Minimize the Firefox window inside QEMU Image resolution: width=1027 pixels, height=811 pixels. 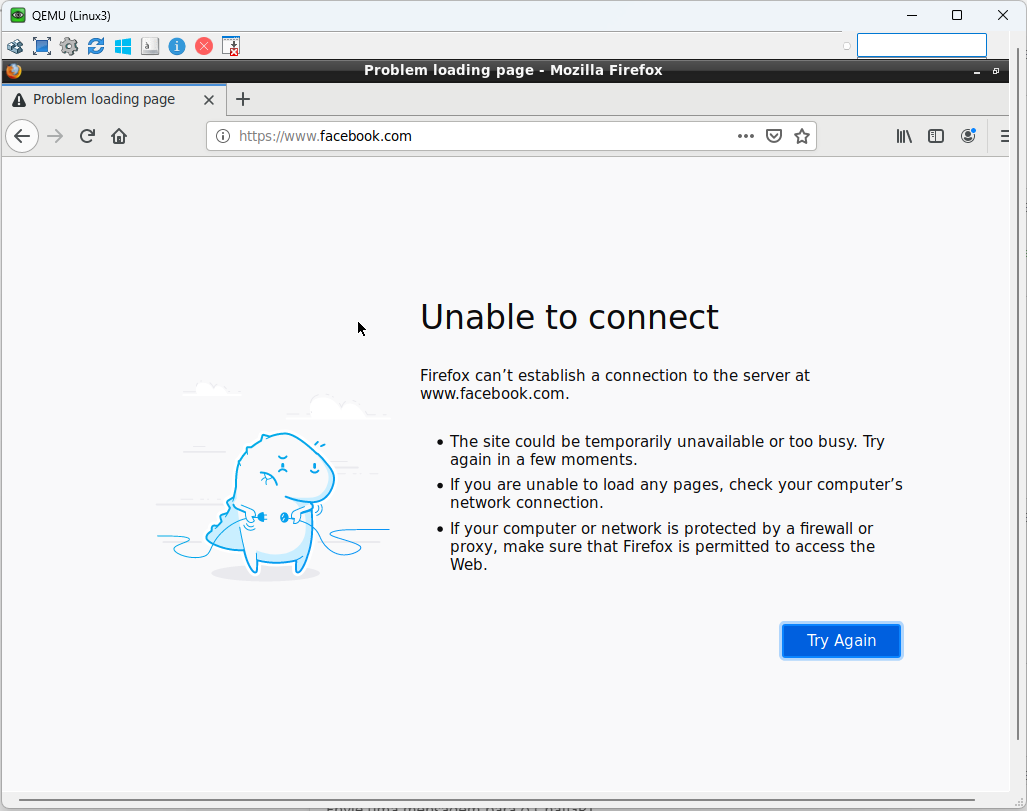(977, 71)
